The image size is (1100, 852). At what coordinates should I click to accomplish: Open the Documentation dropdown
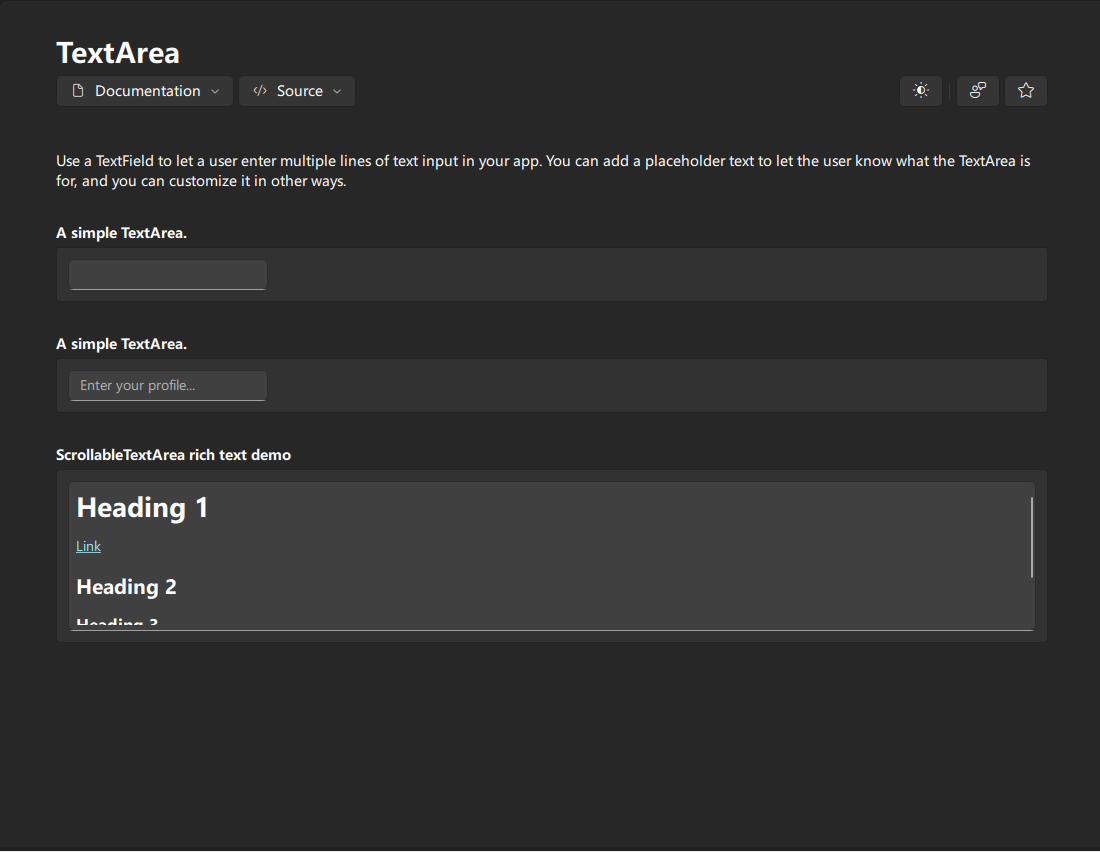[145, 91]
